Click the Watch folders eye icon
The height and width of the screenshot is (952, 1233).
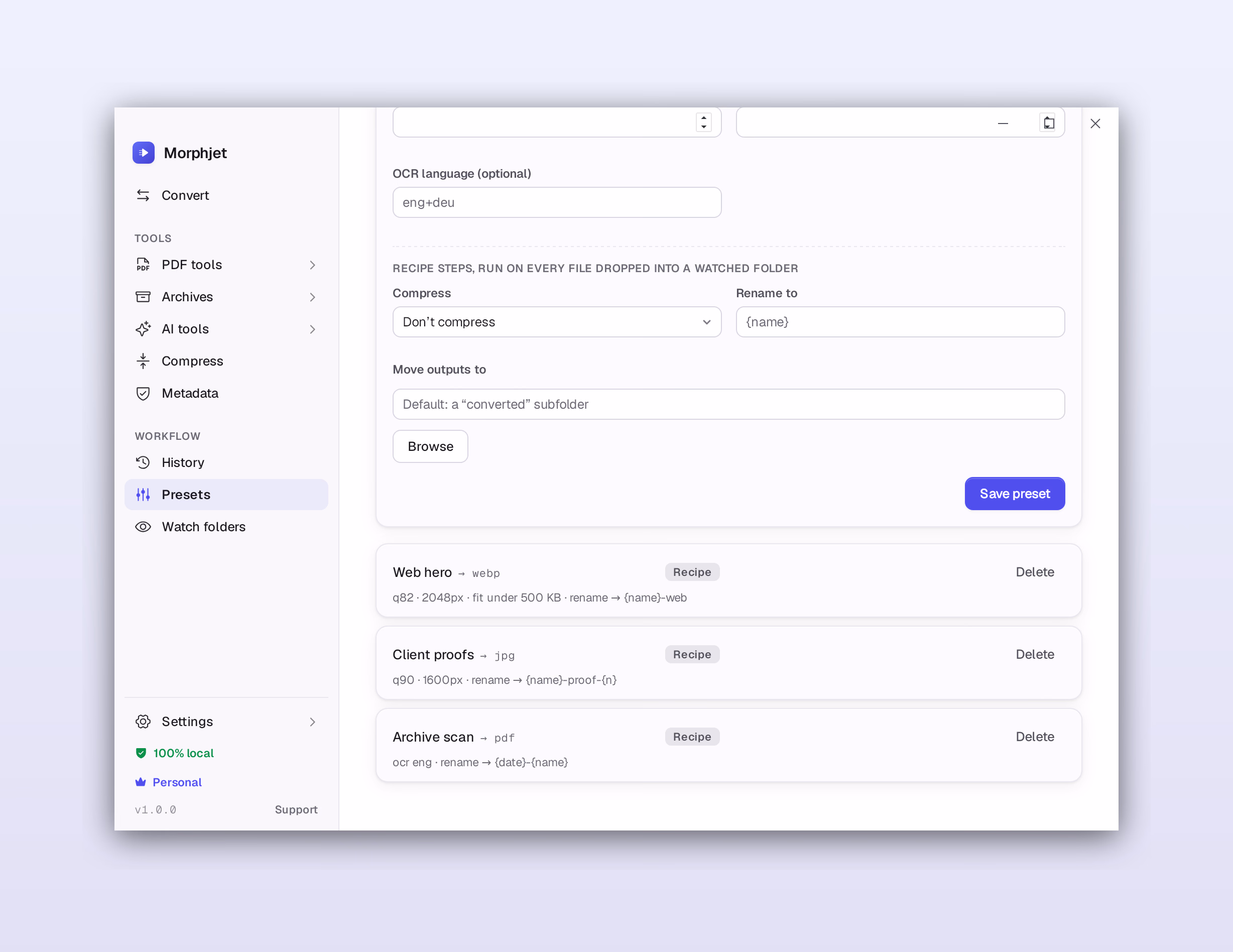[x=143, y=527]
